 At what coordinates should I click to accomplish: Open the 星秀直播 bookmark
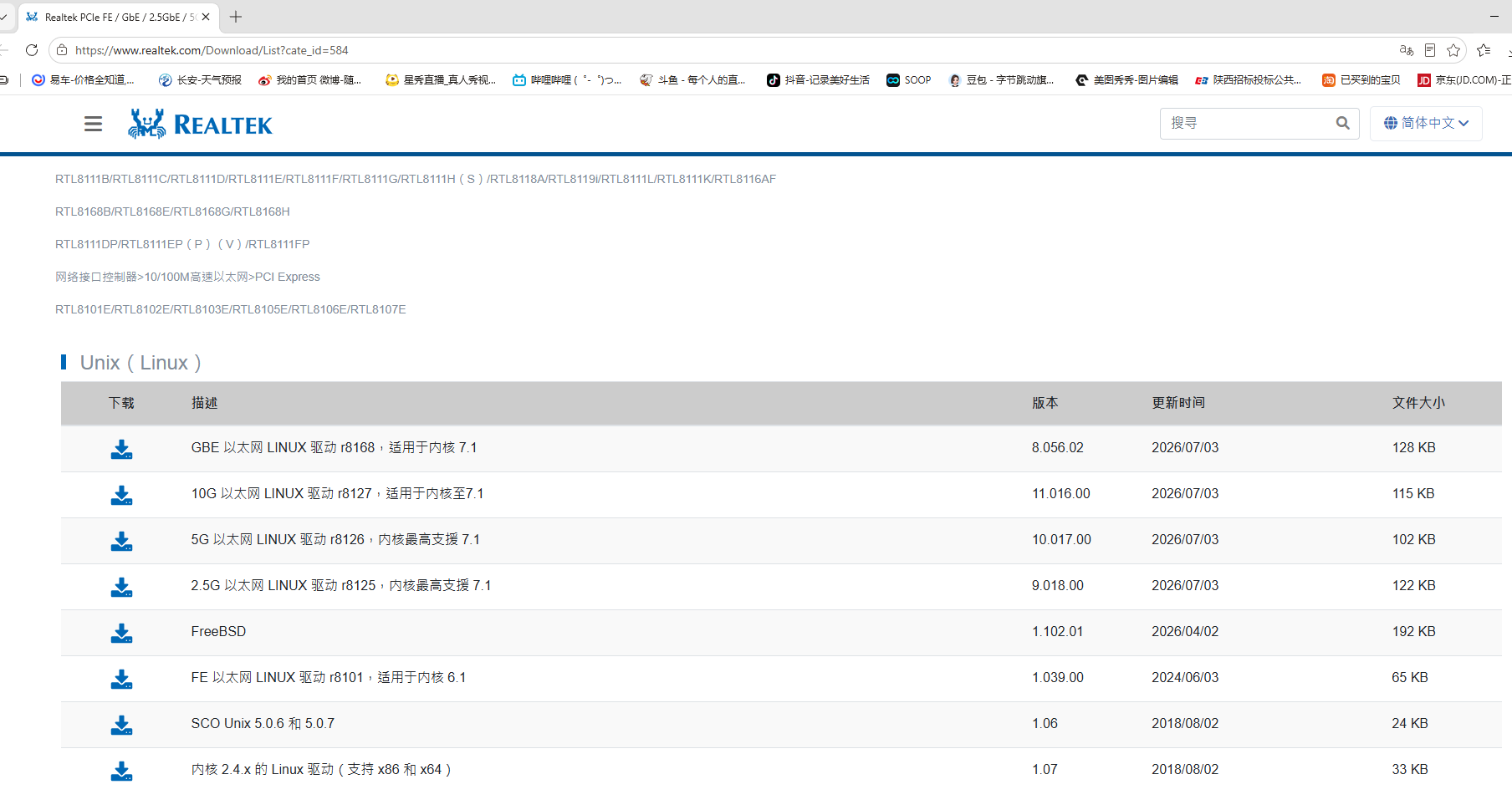pos(441,80)
